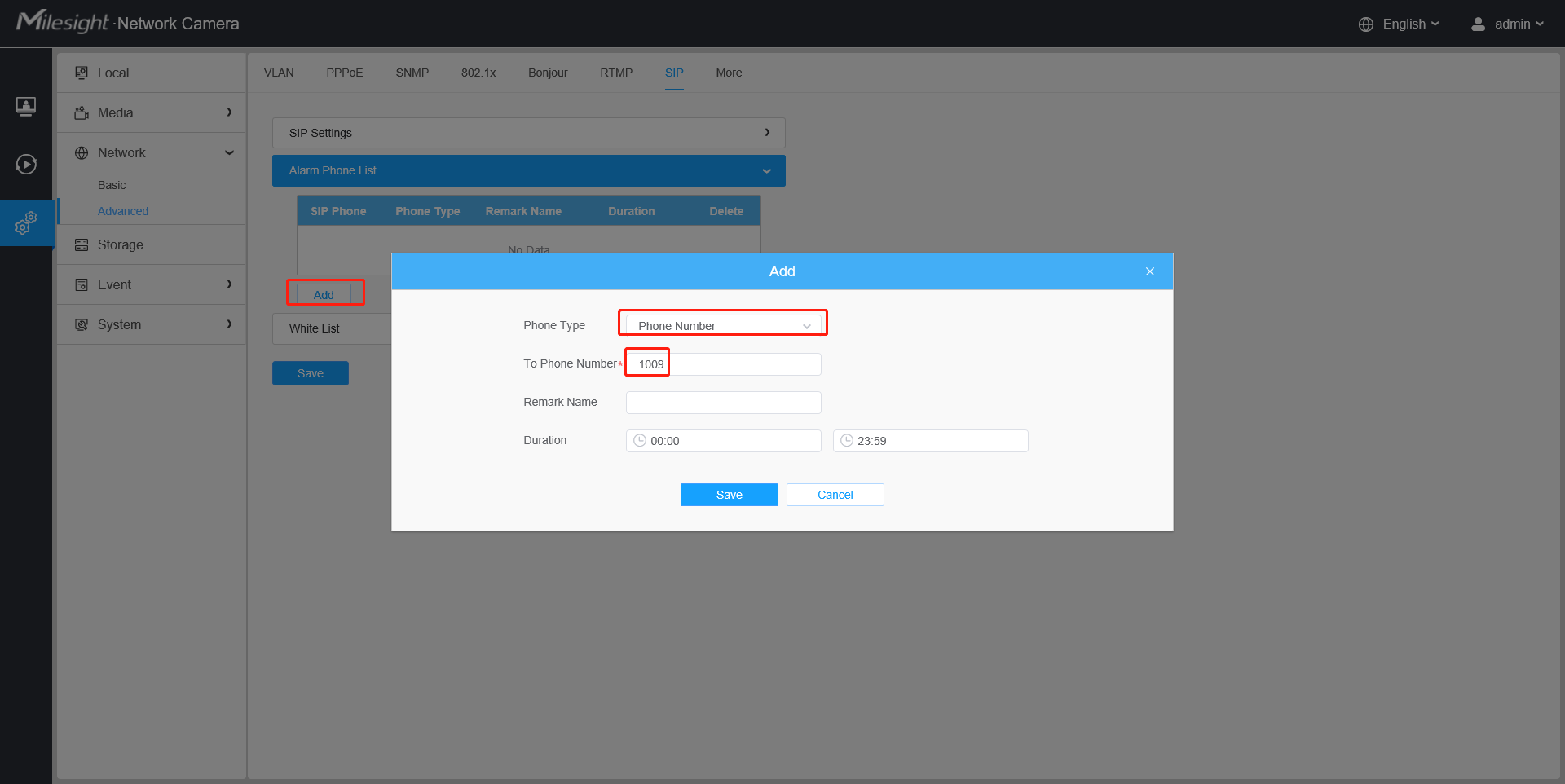The height and width of the screenshot is (784, 1565).
Task: Select the Settings gears icon
Action: tap(26, 222)
